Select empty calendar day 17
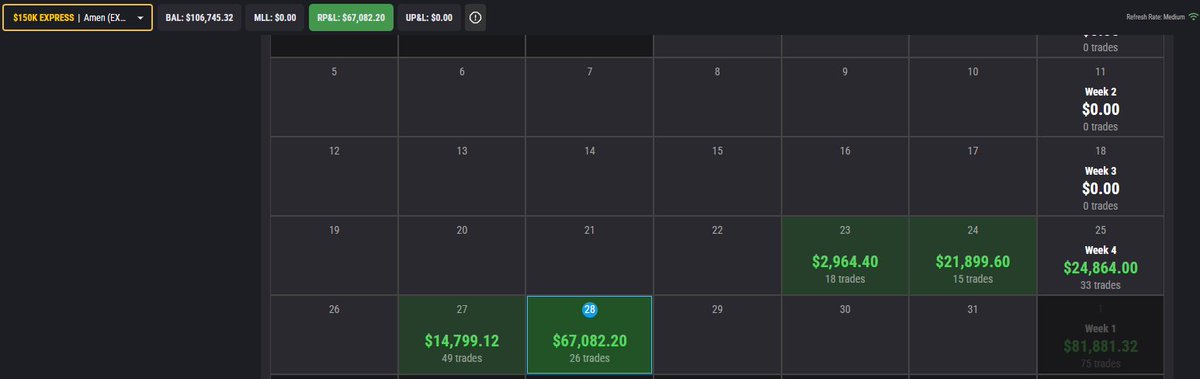This screenshot has height=379, width=1200. pos(973,176)
